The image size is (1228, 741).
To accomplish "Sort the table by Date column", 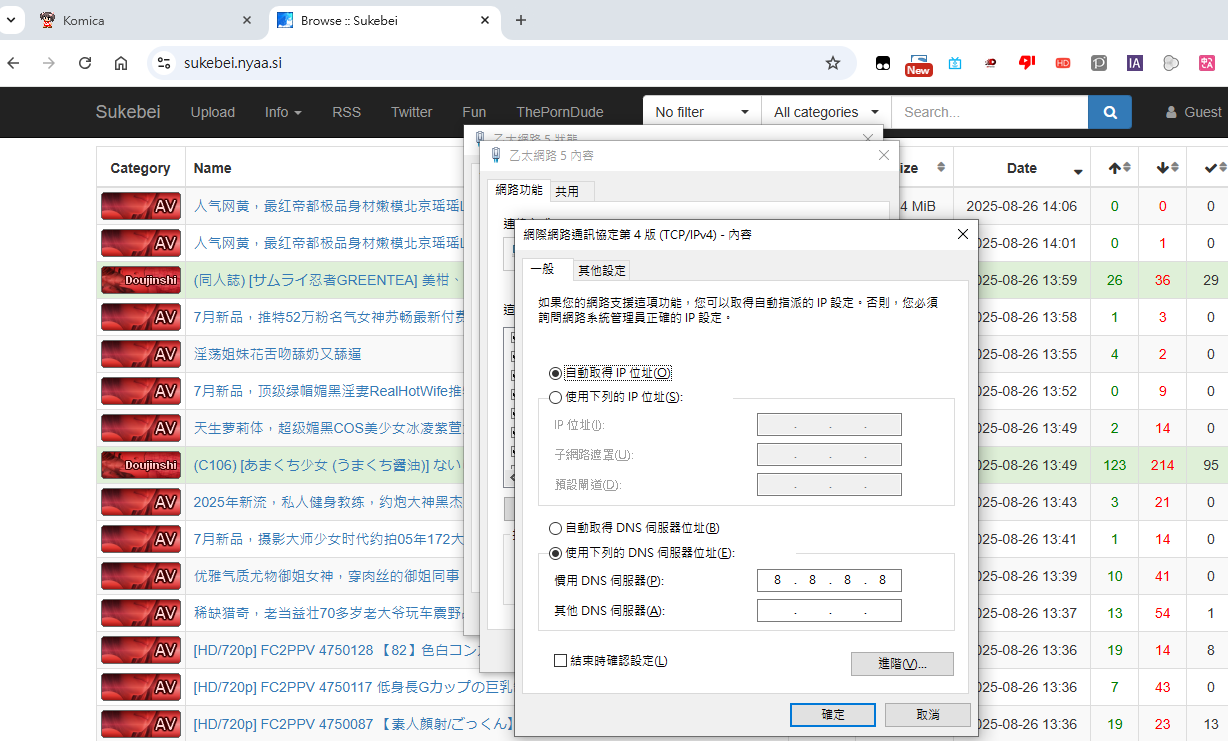I will 1021,168.
